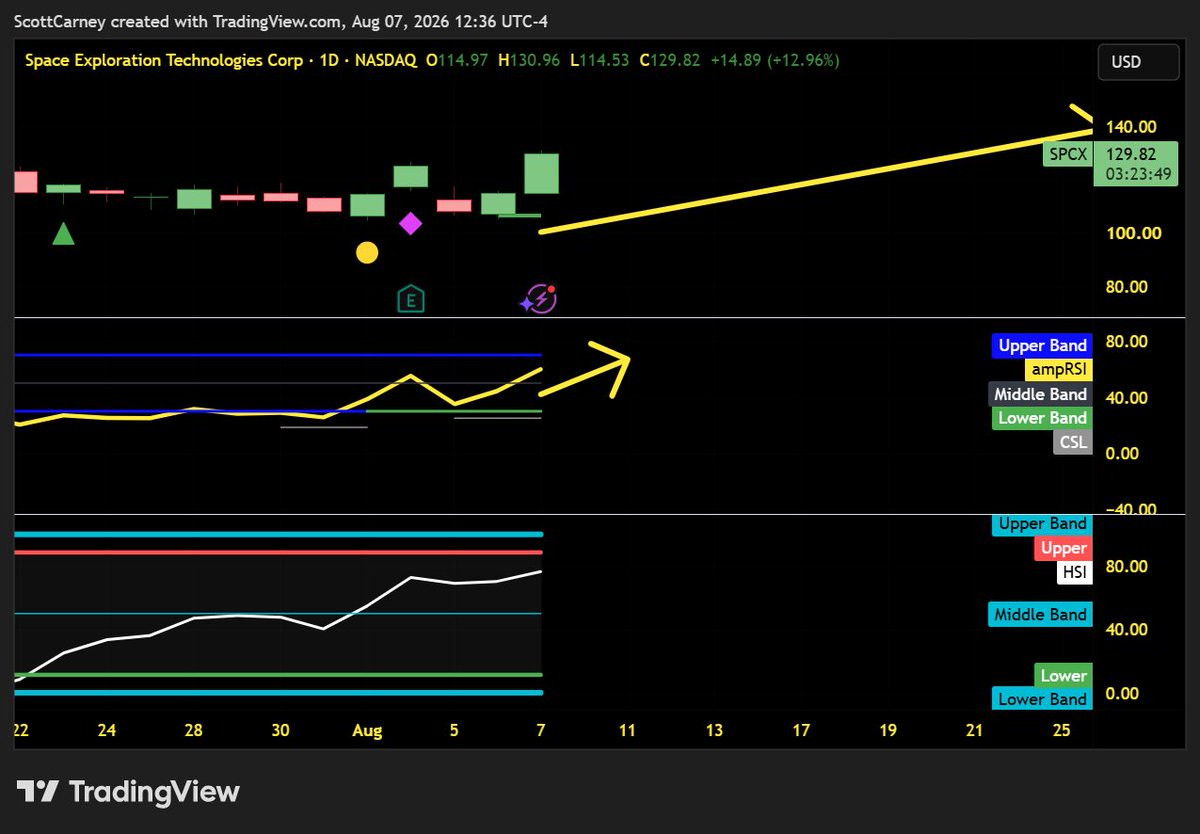Click the low value L114.53
This screenshot has height=834, width=1200.
click(x=599, y=60)
